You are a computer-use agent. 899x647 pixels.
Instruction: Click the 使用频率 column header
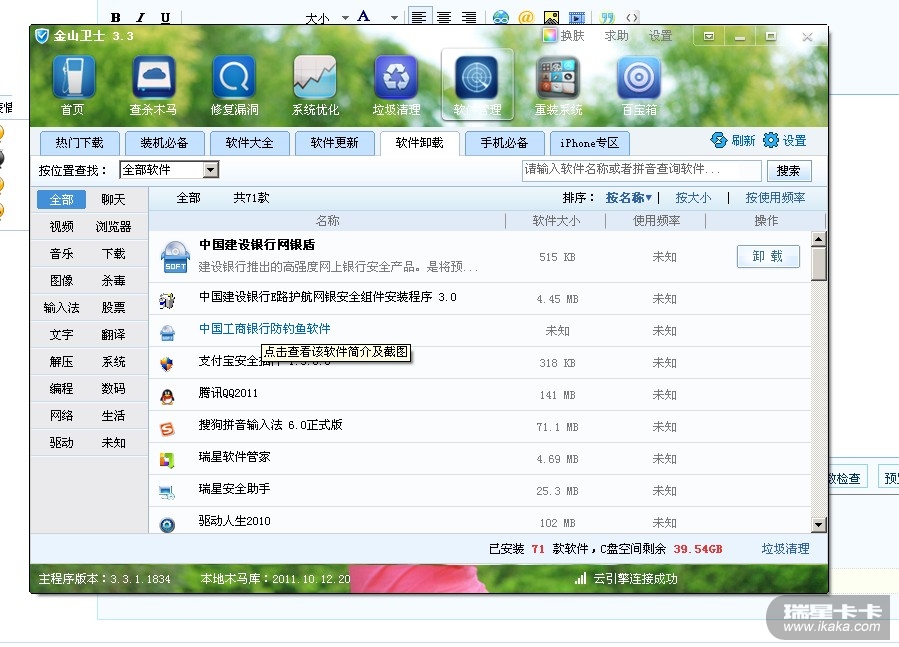(x=656, y=221)
